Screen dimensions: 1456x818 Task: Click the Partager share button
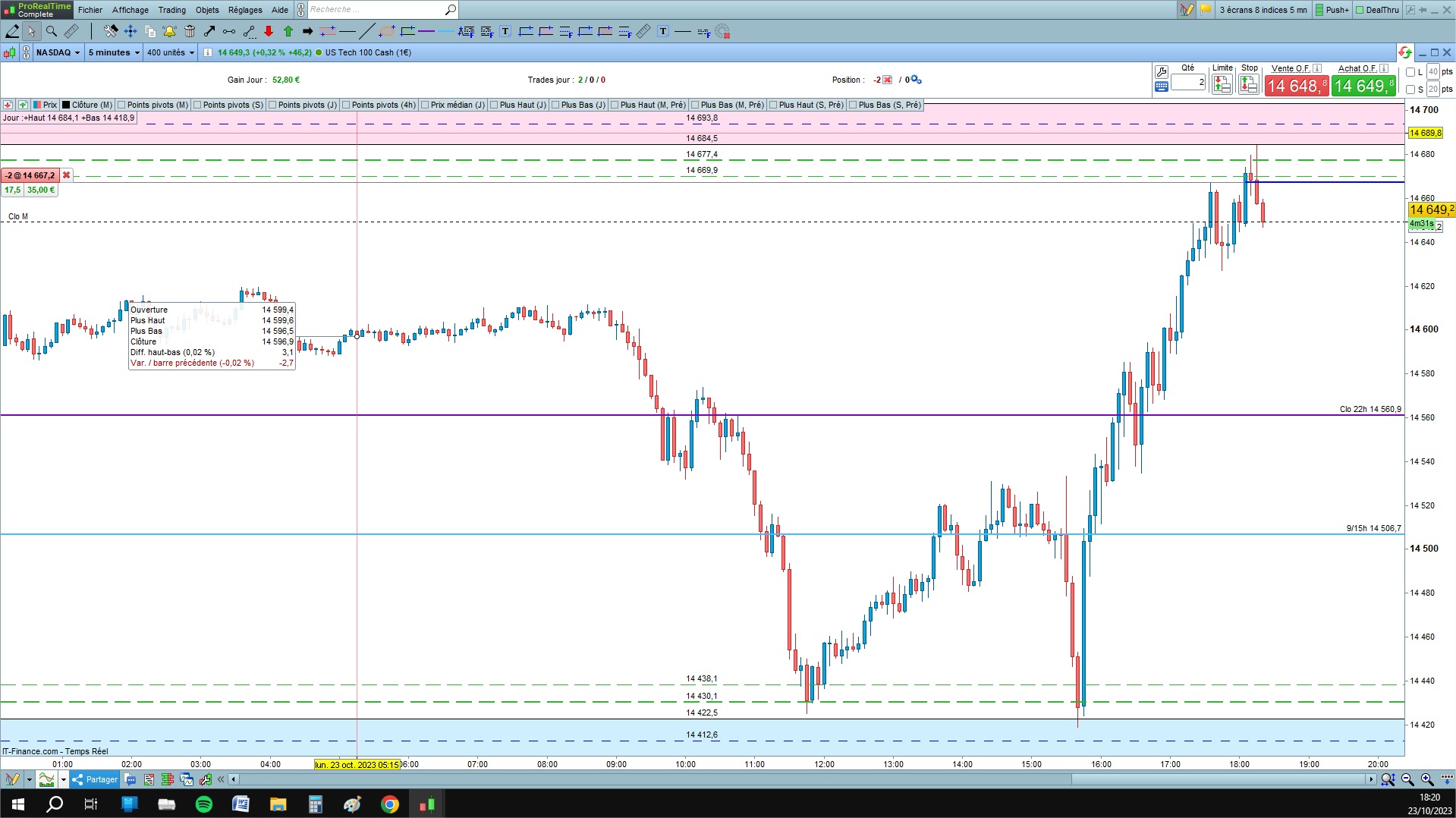coord(96,779)
